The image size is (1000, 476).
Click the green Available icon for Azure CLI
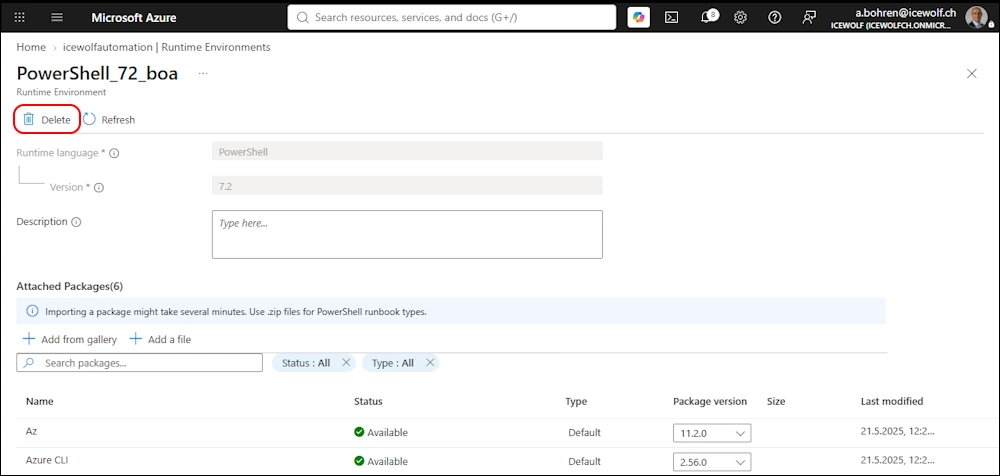(x=359, y=461)
